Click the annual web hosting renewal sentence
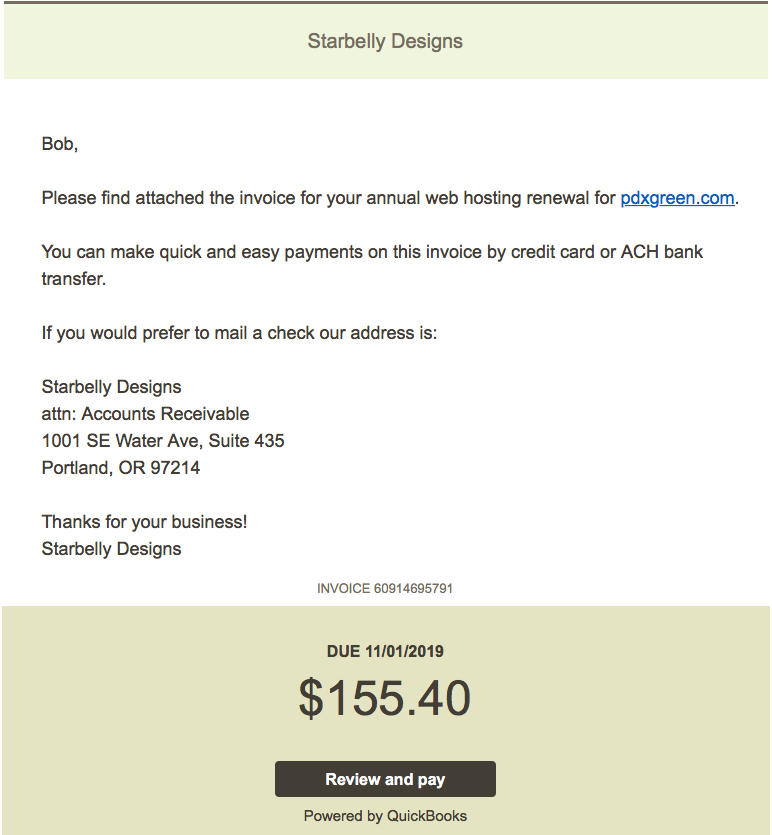Viewport: 772px width, 835px height. coord(390,198)
